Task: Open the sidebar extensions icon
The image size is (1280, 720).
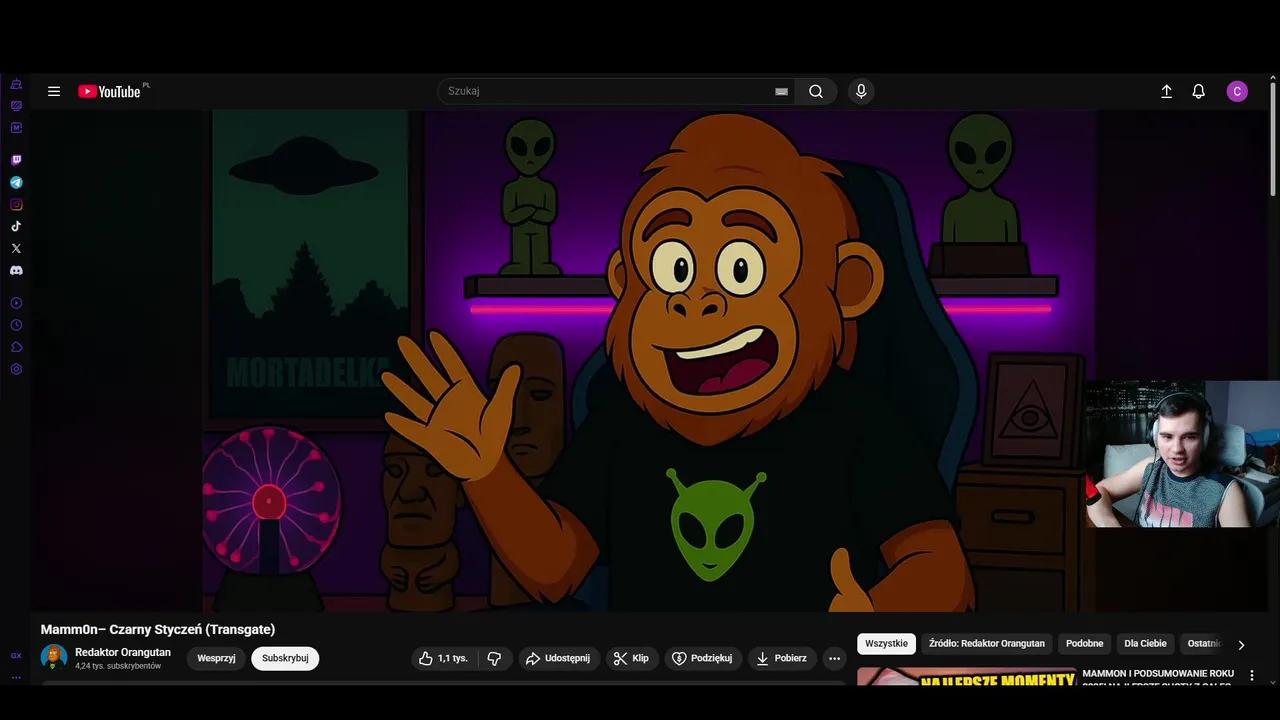Action: point(16,347)
